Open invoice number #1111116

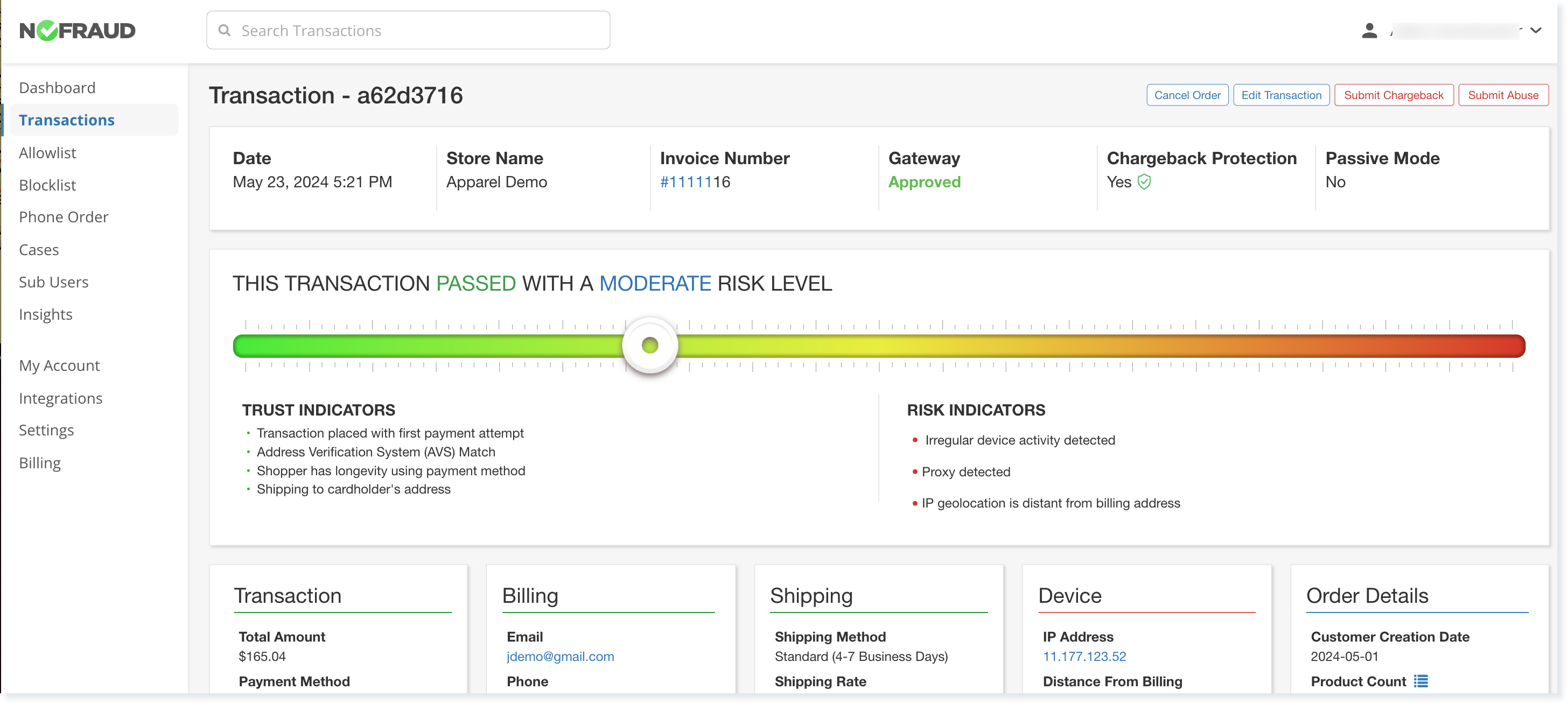click(x=696, y=181)
